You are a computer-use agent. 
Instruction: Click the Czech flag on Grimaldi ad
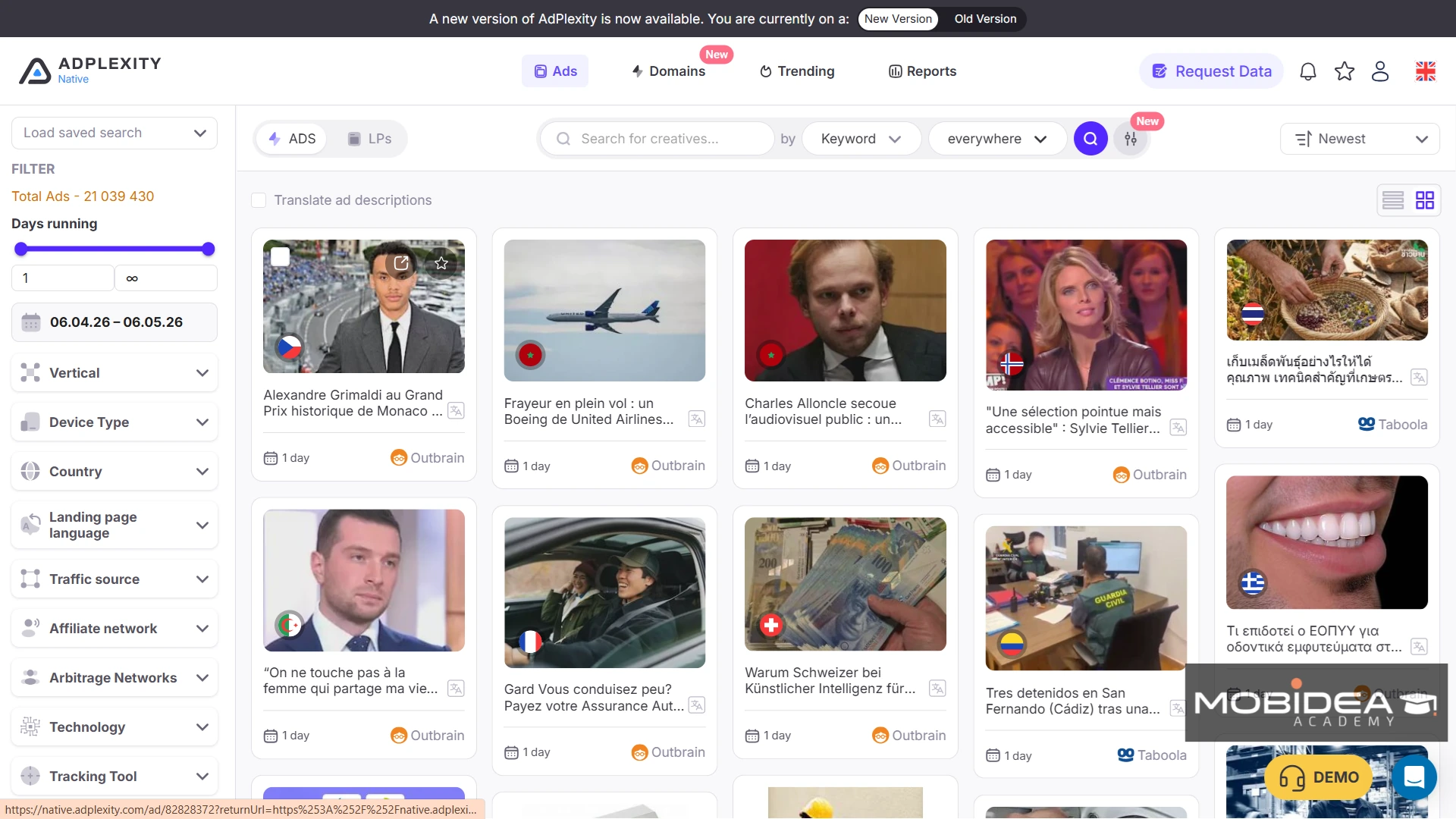click(290, 347)
